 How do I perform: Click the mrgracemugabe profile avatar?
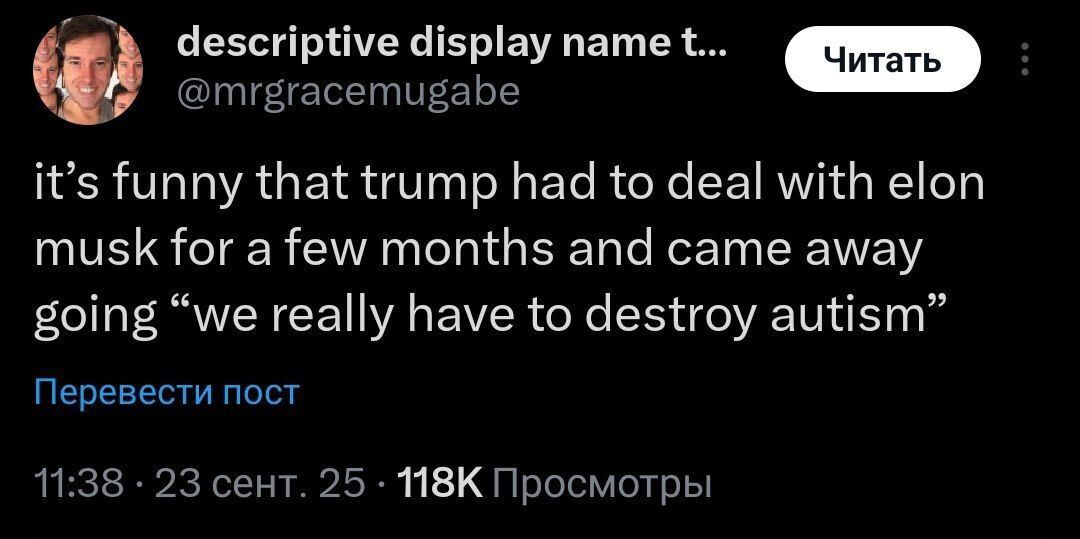tap(85, 69)
